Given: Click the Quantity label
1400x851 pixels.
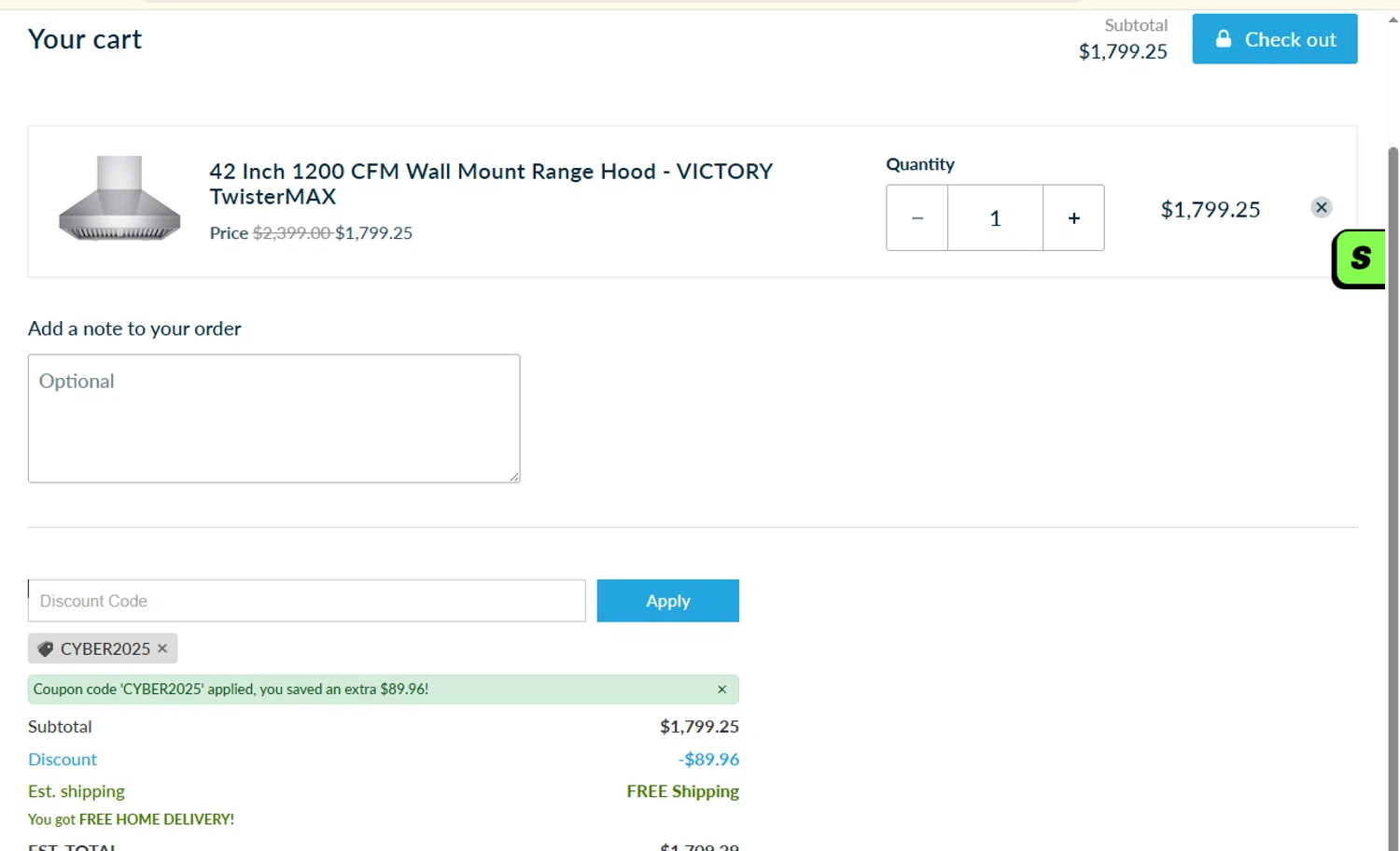Looking at the screenshot, I should click(920, 164).
